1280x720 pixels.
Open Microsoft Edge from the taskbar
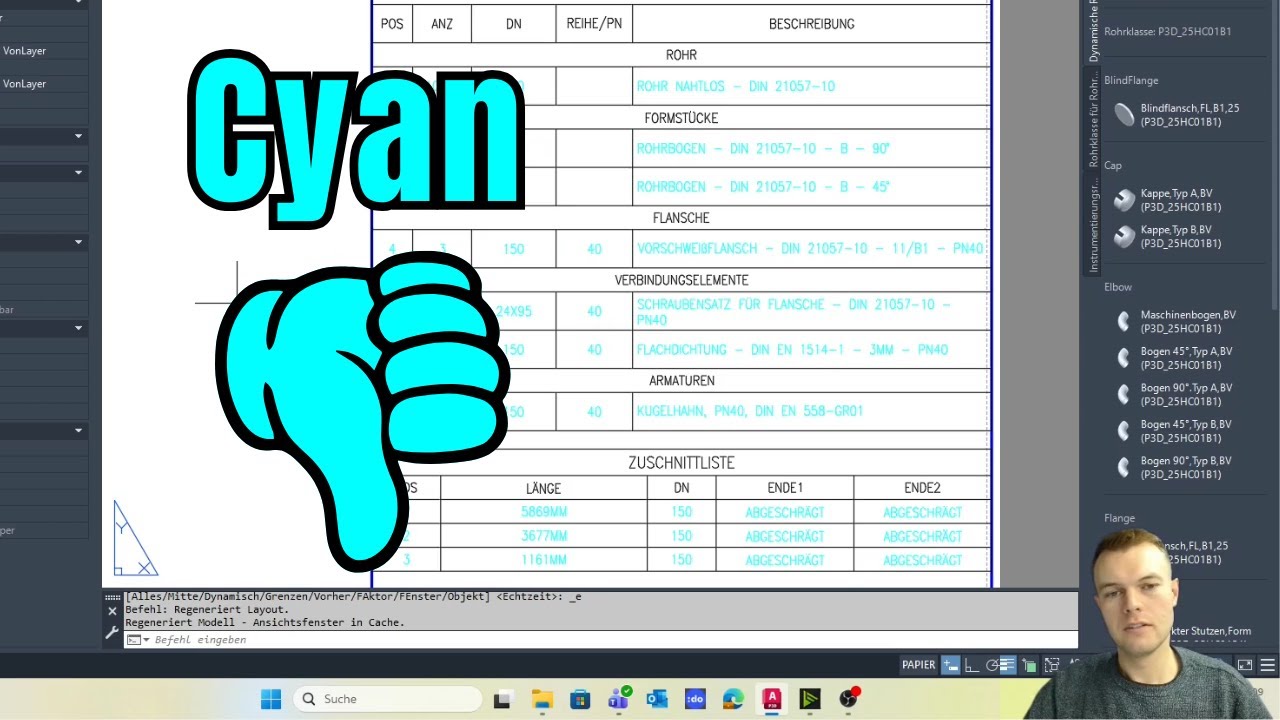click(733, 699)
